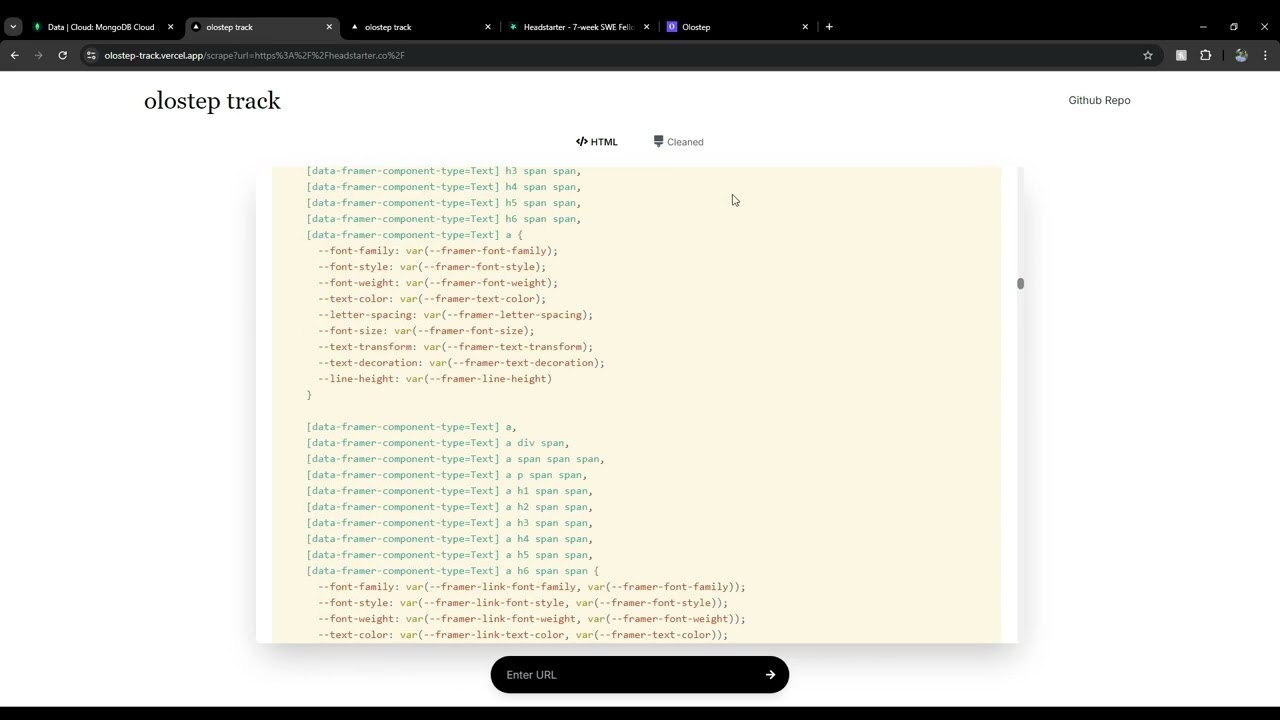Open the Github Repo link

[1099, 100]
